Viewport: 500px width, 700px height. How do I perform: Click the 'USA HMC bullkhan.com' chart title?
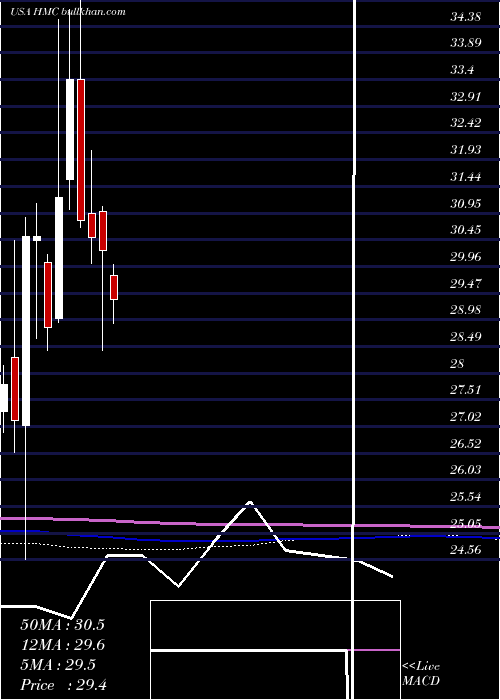pyautogui.click(x=68, y=12)
